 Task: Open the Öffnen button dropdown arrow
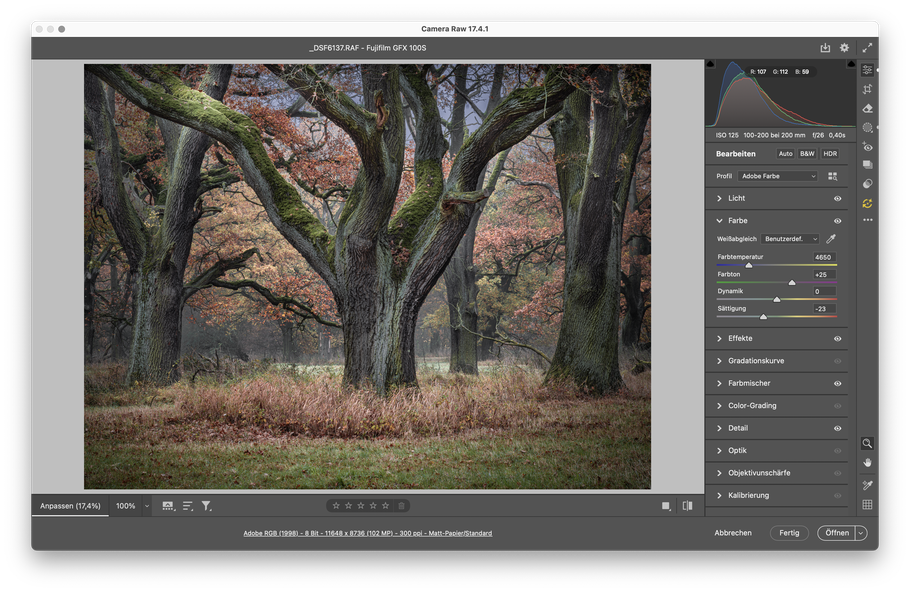point(861,533)
